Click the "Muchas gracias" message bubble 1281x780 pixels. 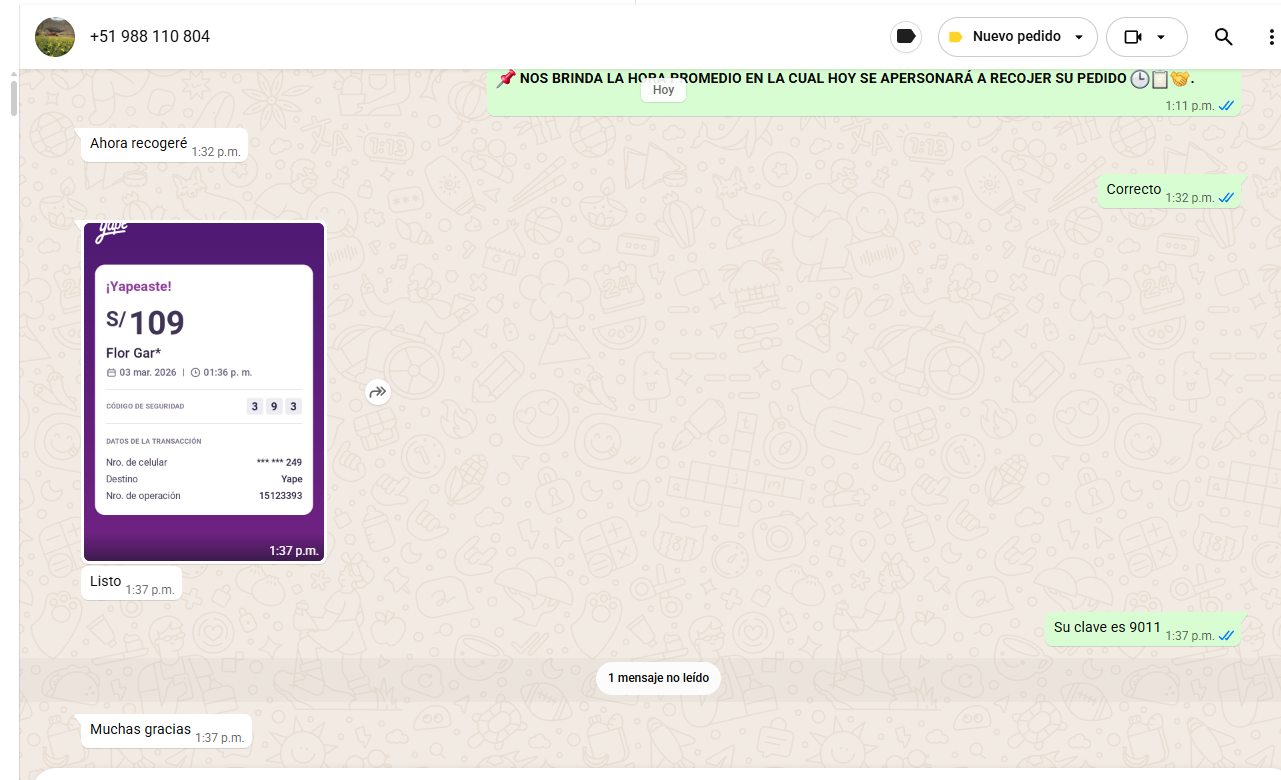141,730
